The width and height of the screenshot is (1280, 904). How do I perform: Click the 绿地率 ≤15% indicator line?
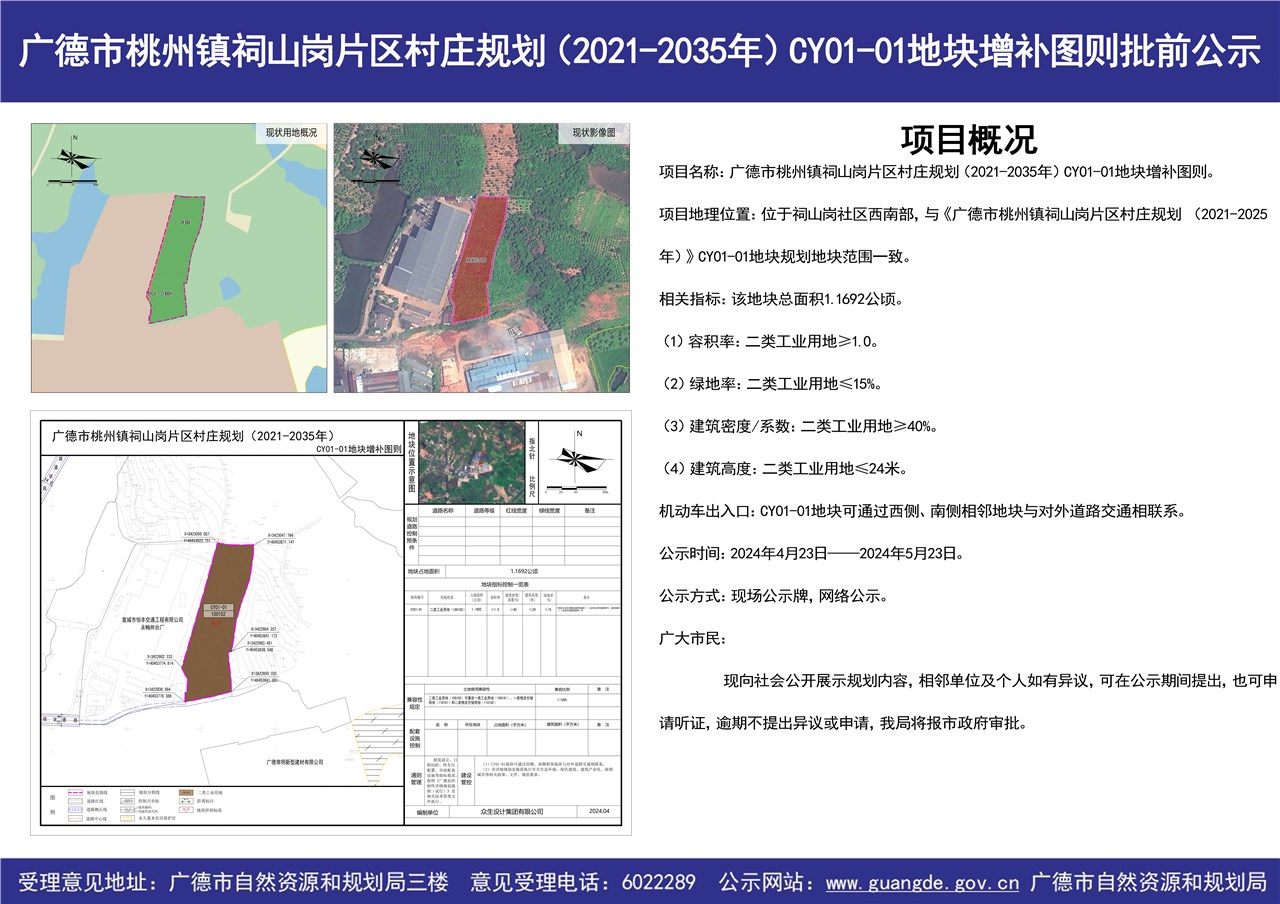[x=770, y=384]
